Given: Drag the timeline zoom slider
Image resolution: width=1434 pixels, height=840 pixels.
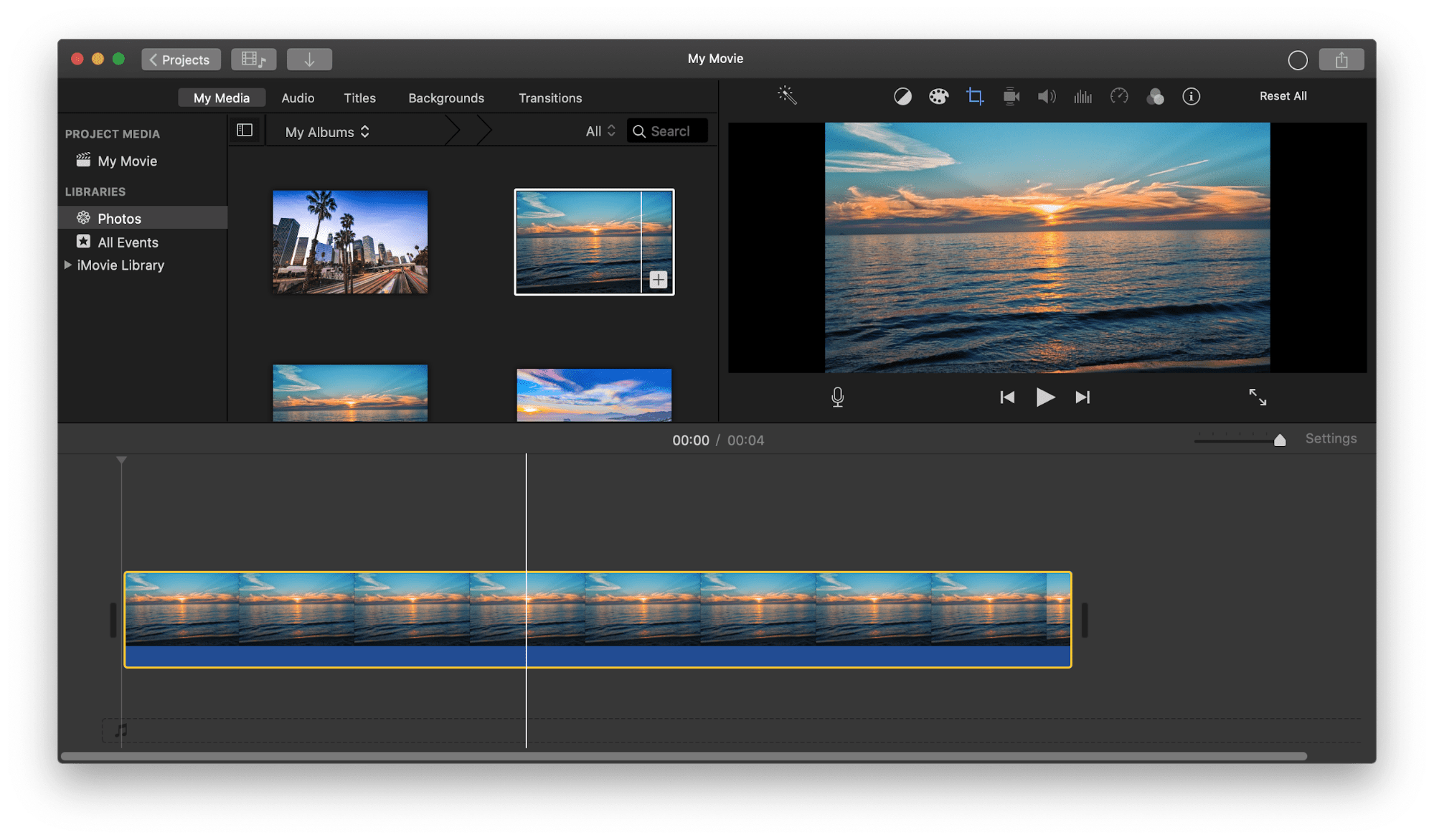Looking at the screenshot, I should point(1279,440).
